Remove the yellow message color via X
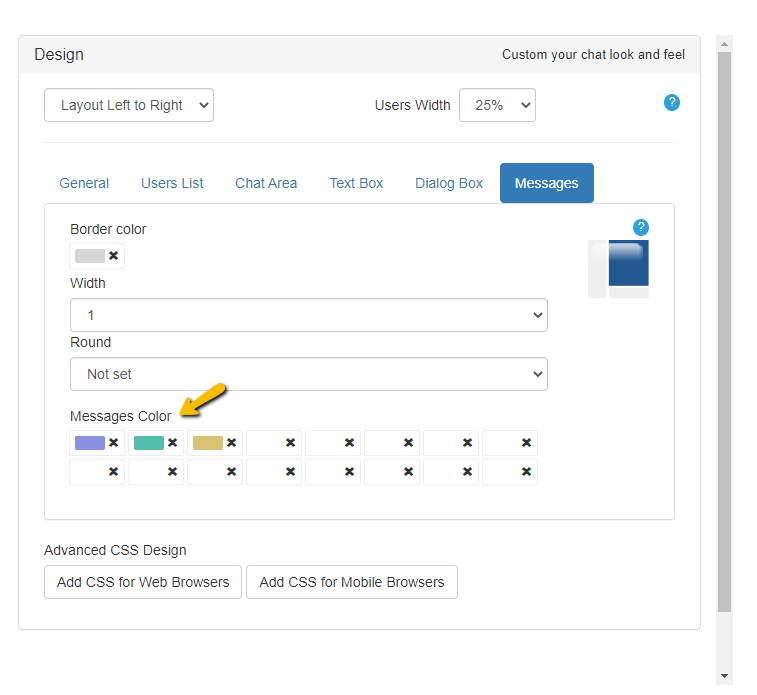This screenshot has height=695, width=757. pyautogui.click(x=232, y=443)
